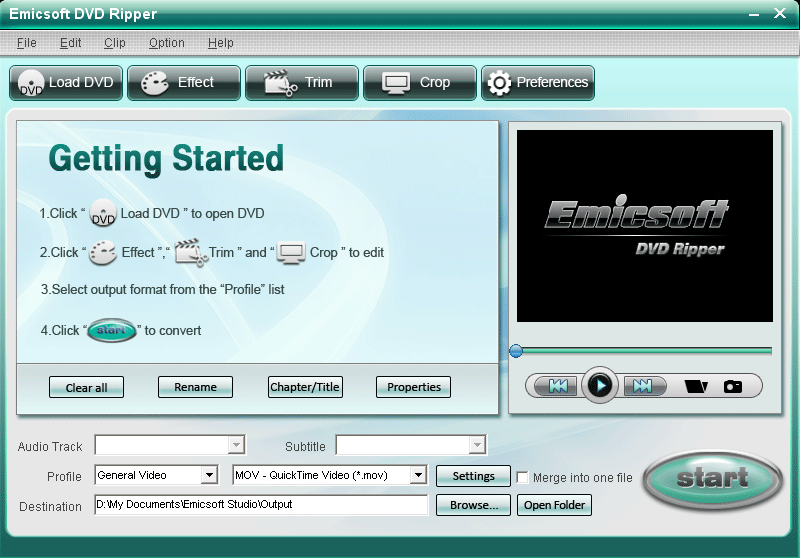Viewport: 800px width, 558px height.
Task: Open the Effect editor from toolbar
Action: coord(184,83)
